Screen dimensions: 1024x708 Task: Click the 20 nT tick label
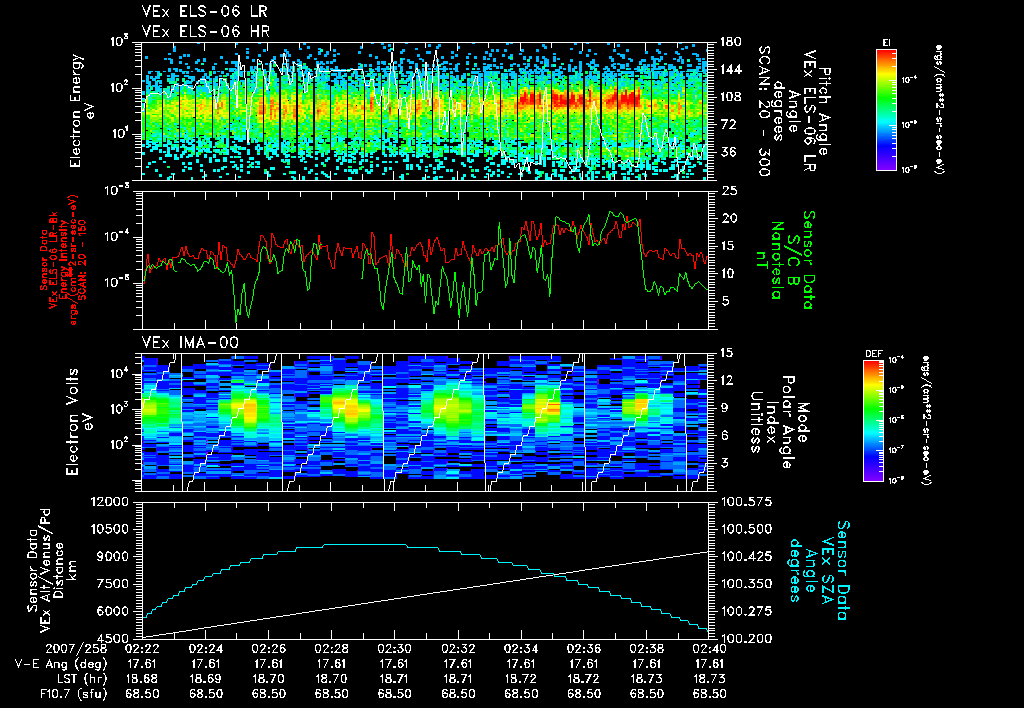point(729,218)
